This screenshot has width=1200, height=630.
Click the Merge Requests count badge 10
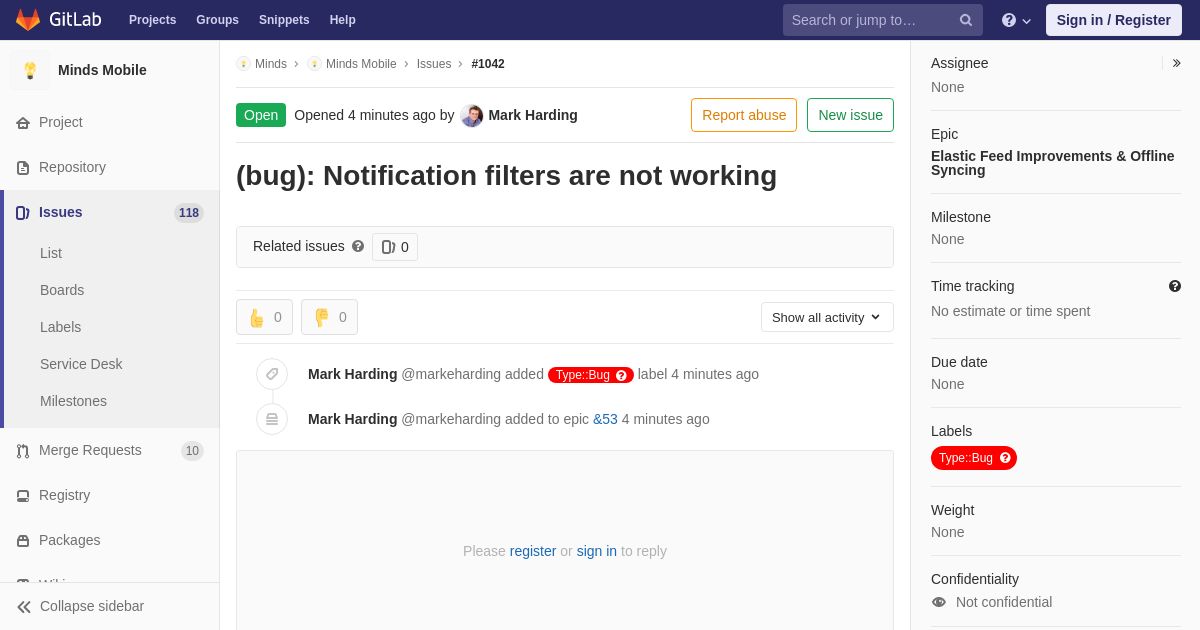tap(192, 451)
